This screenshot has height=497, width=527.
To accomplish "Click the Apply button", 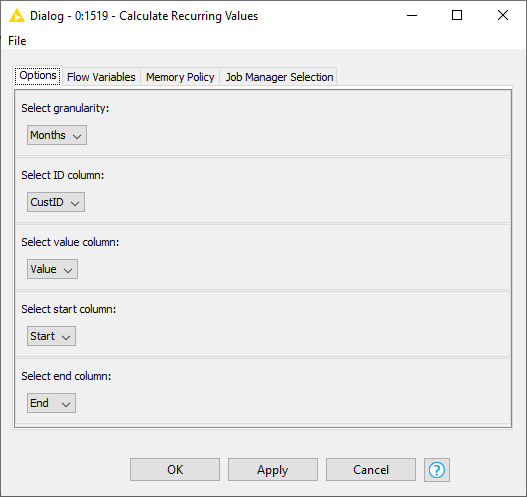I will (x=273, y=469).
